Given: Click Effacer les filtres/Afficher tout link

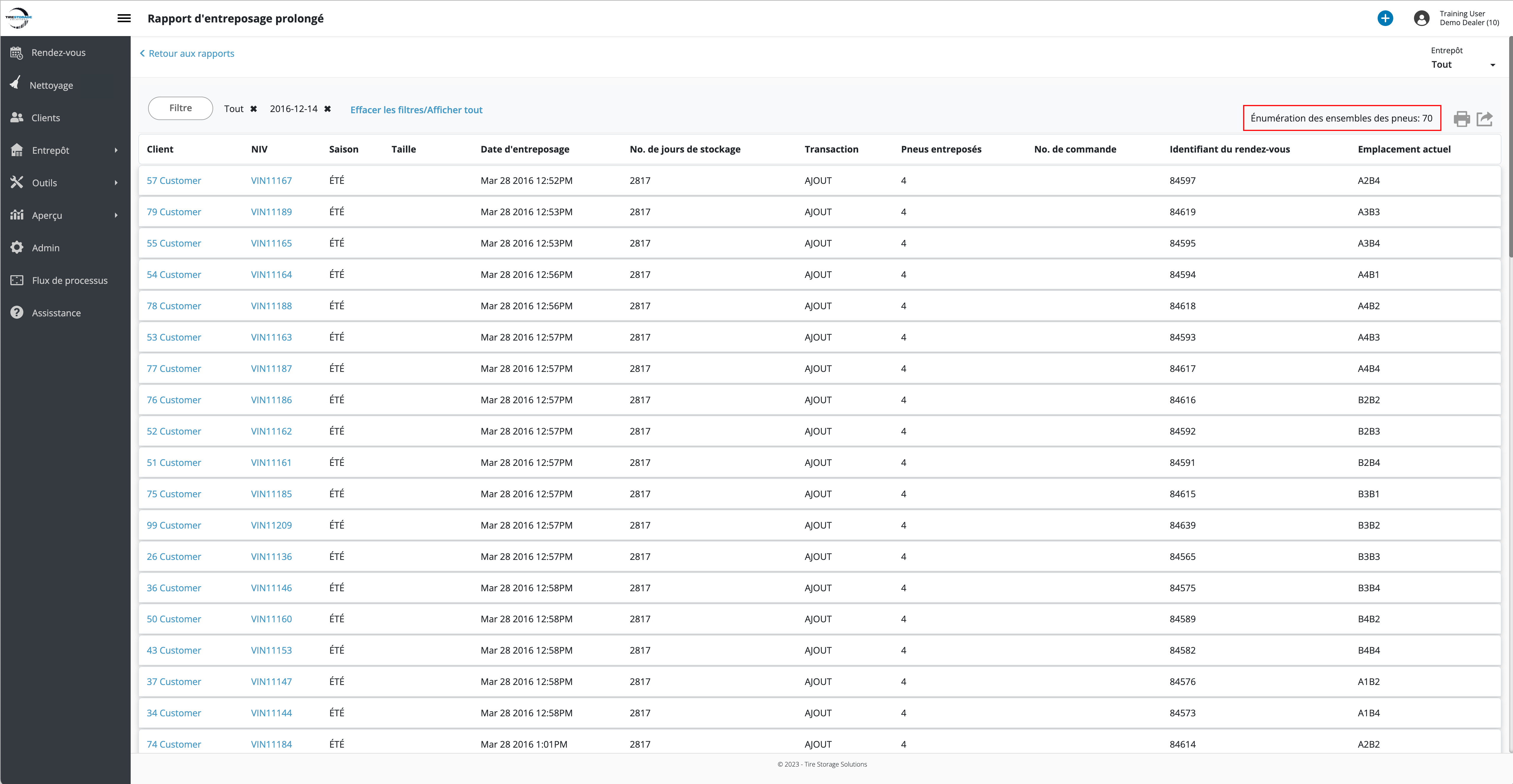Looking at the screenshot, I should point(416,110).
